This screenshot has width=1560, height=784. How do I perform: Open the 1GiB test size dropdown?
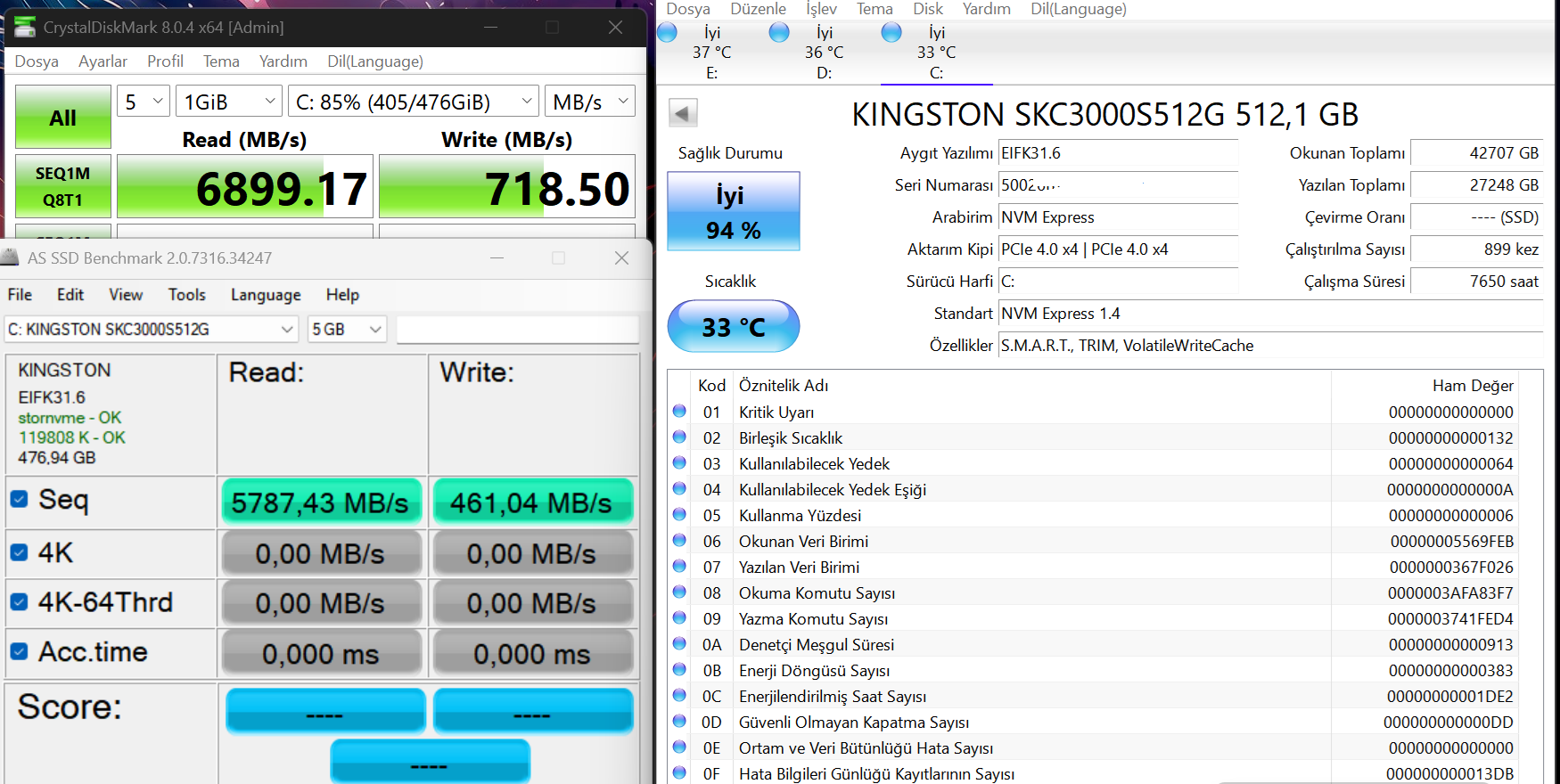coord(229,102)
